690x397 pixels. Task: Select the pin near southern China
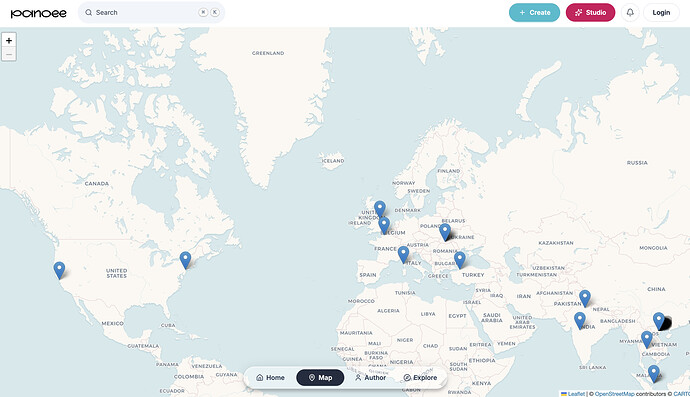(x=658, y=321)
